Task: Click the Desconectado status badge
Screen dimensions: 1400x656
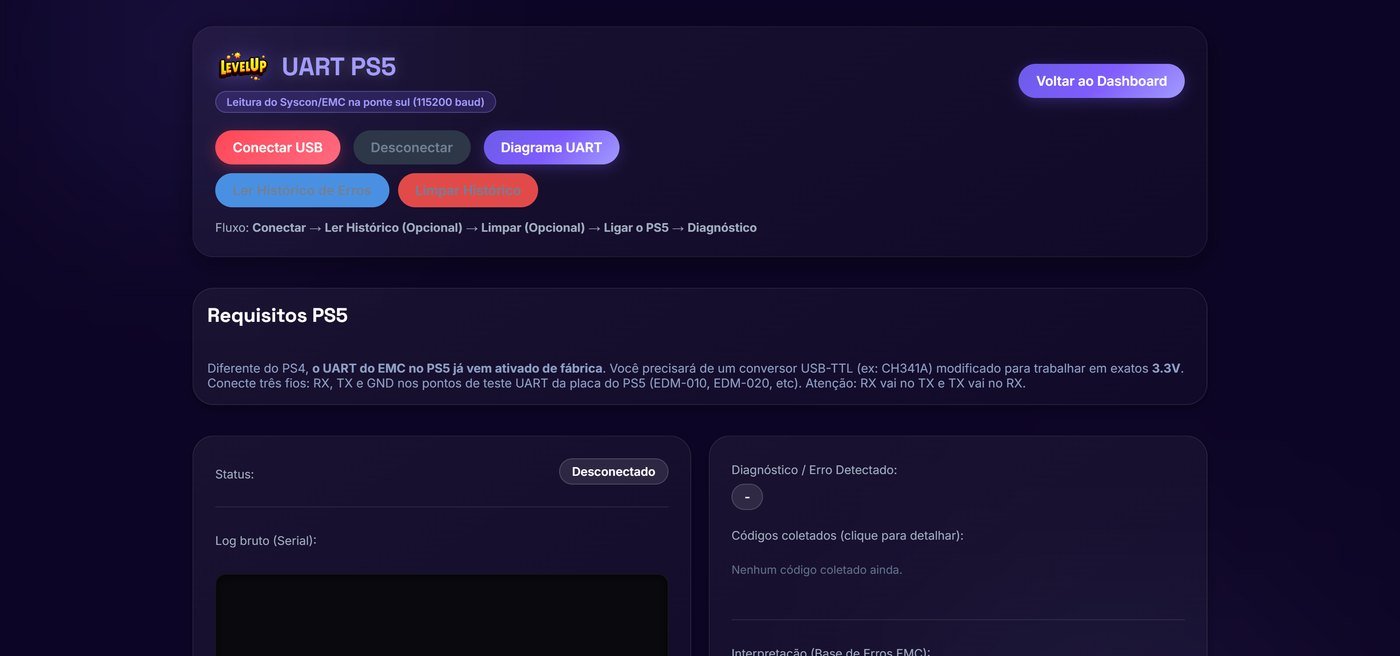Action: (x=613, y=471)
